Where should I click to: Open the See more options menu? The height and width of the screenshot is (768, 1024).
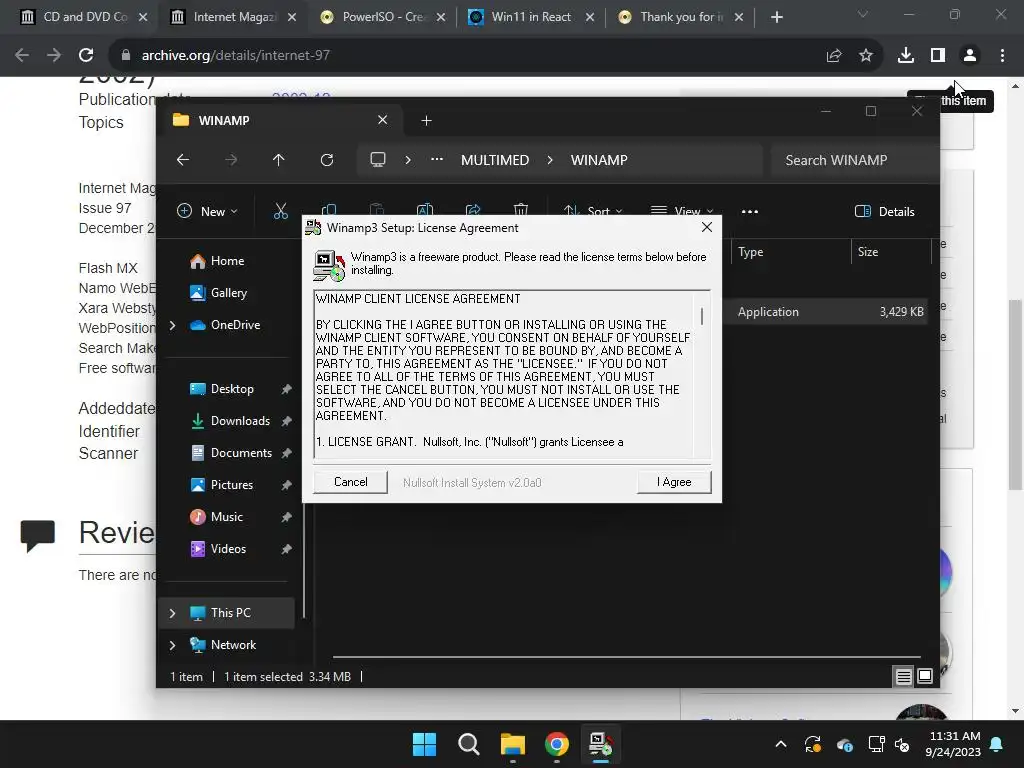(750, 212)
